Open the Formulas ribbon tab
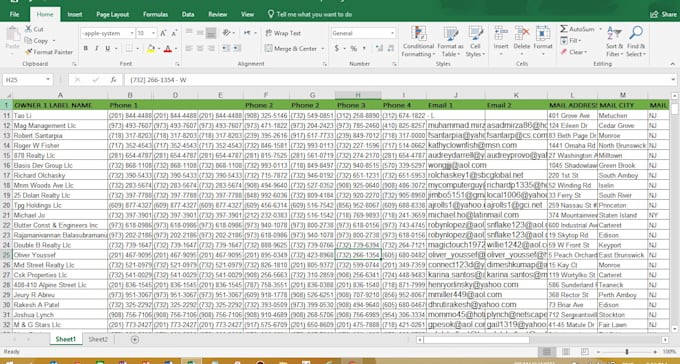 click(155, 14)
